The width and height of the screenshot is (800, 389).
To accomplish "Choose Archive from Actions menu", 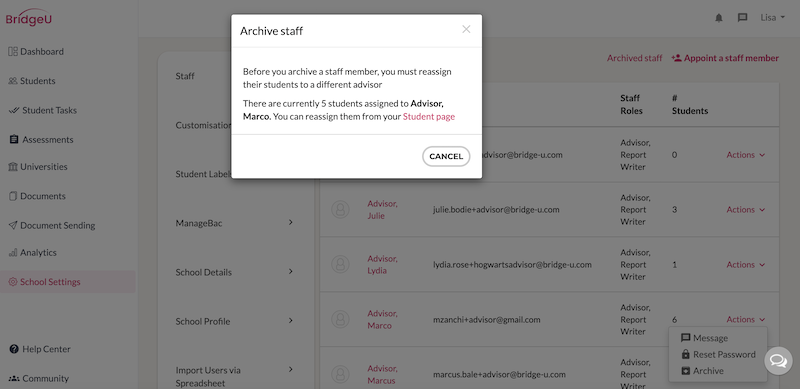I will (x=702, y=371).
